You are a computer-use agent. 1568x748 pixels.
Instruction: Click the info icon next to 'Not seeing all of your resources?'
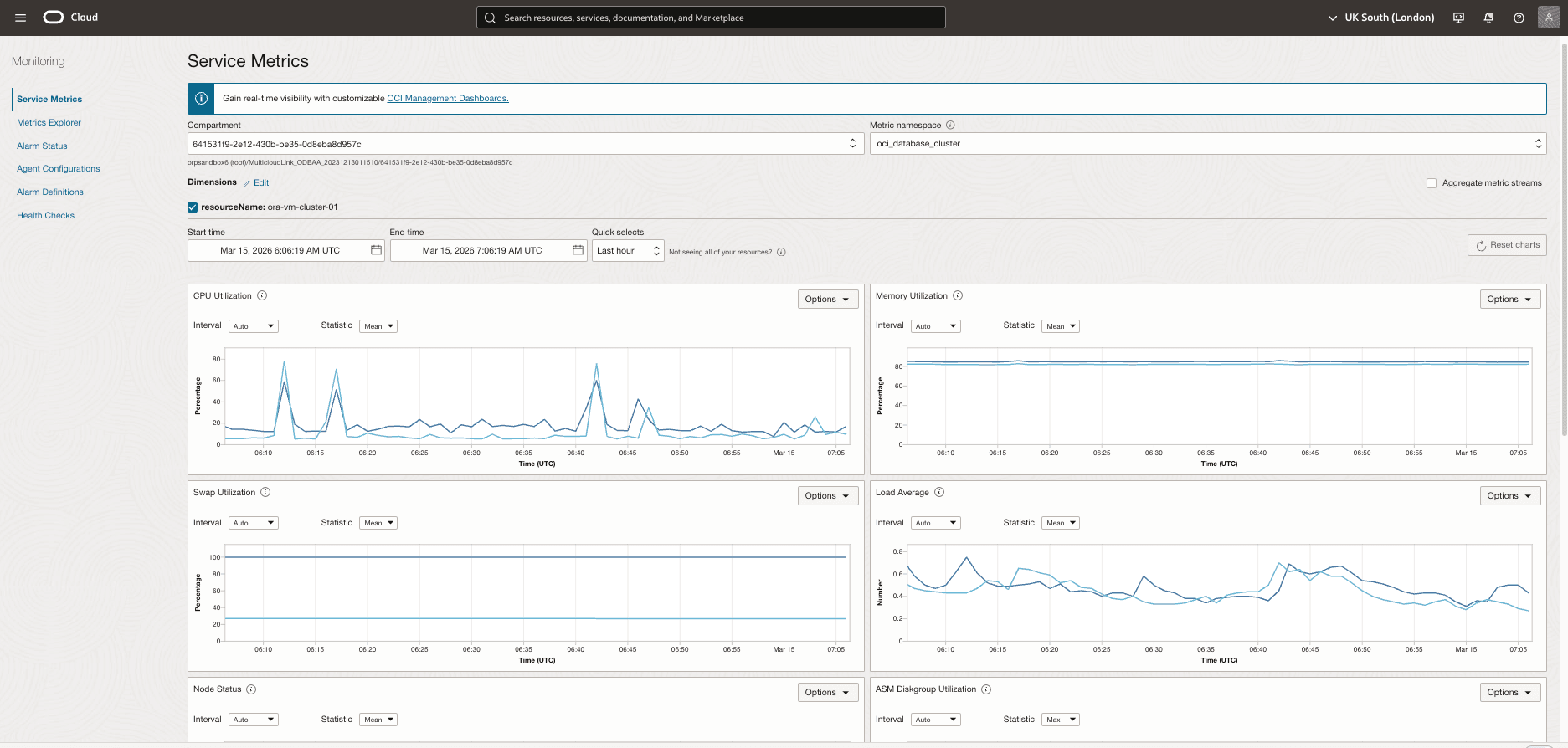(781, 252)
